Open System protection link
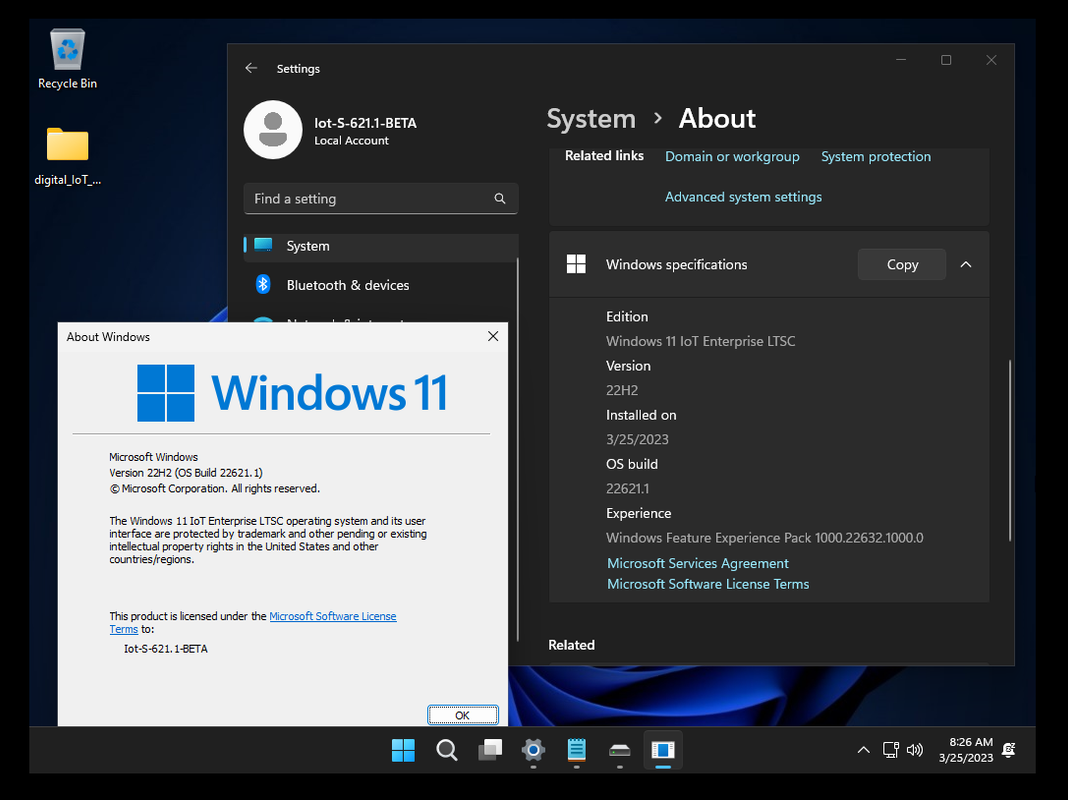Image resolution: width=1068 pixels, height=800 pixels. [876, 157]
